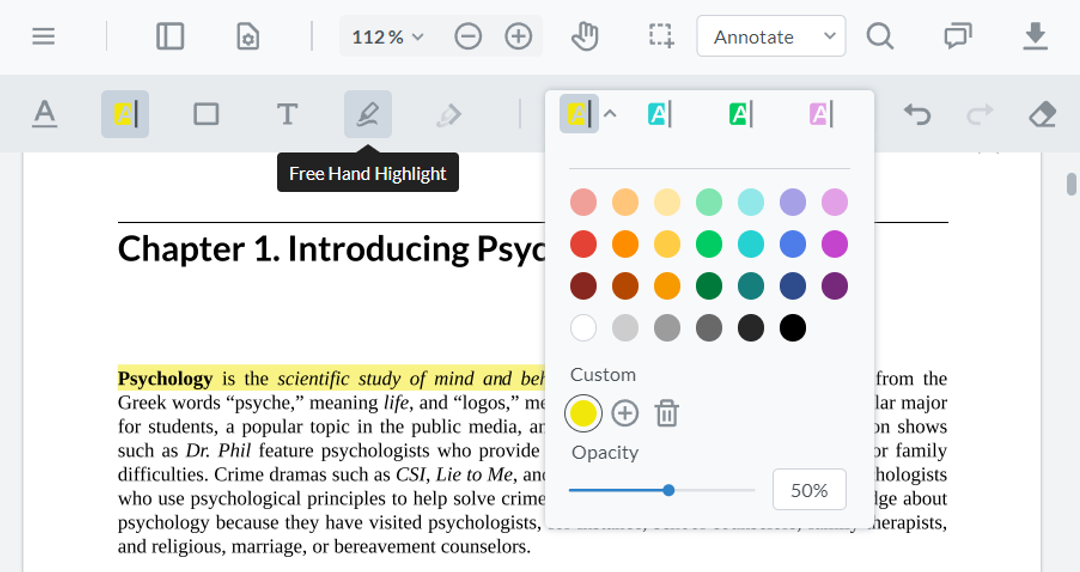Pick the light salmon color swatch
The height and width of the screenshot is (572, 1080).
(583, 203)
